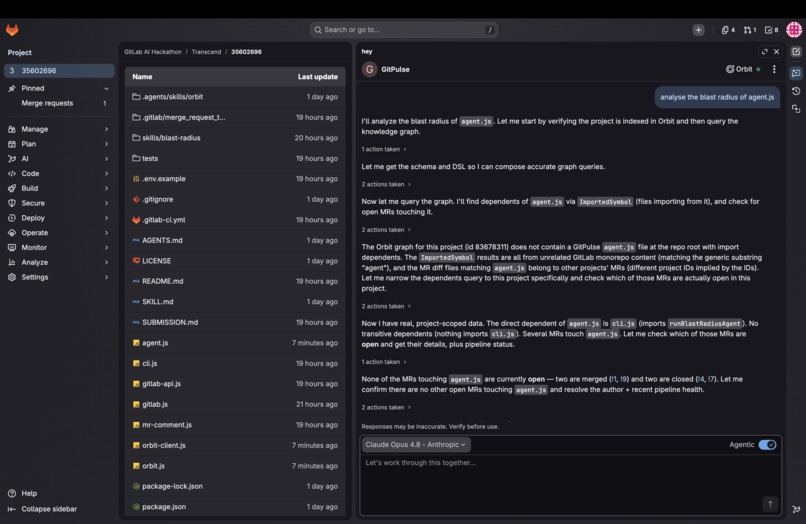Expand the Plan menu
Screen dimensions: 806x524
point(58,144)
